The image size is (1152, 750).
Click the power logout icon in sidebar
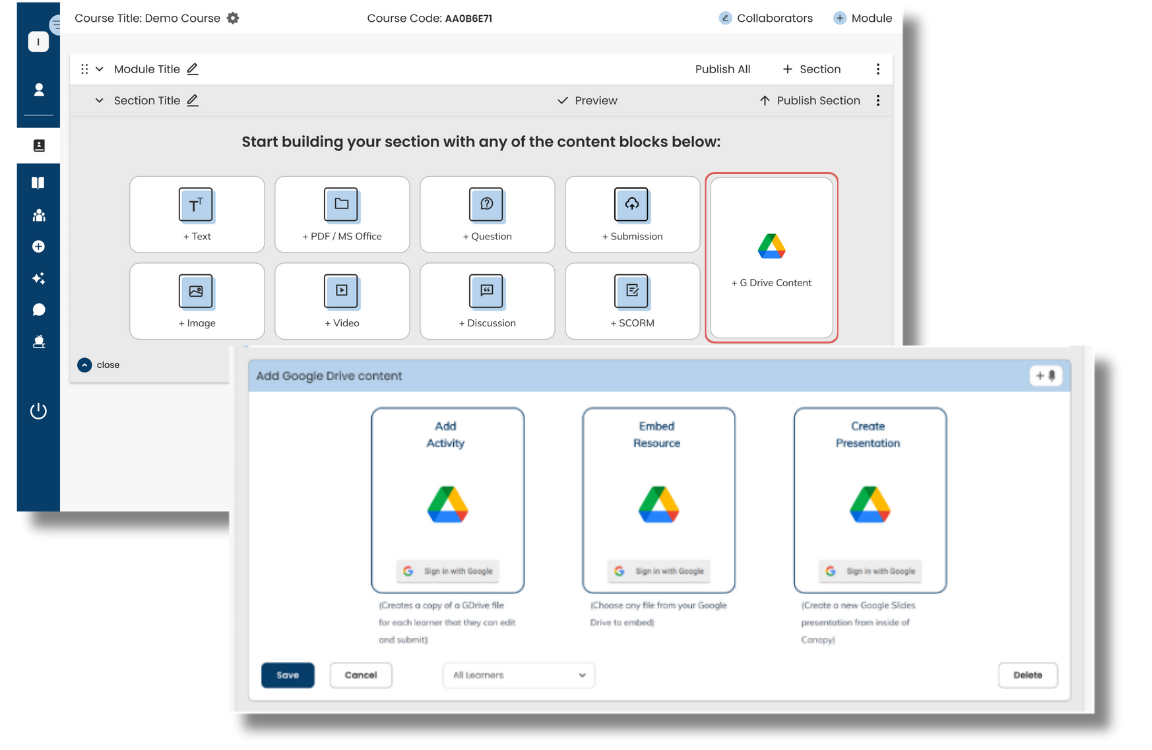tap(38, 411)
